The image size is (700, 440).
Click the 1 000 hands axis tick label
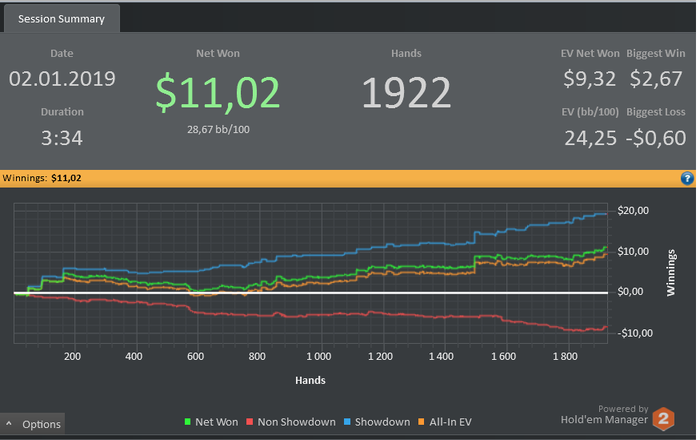pyautogui.click(x=319, y=357)
